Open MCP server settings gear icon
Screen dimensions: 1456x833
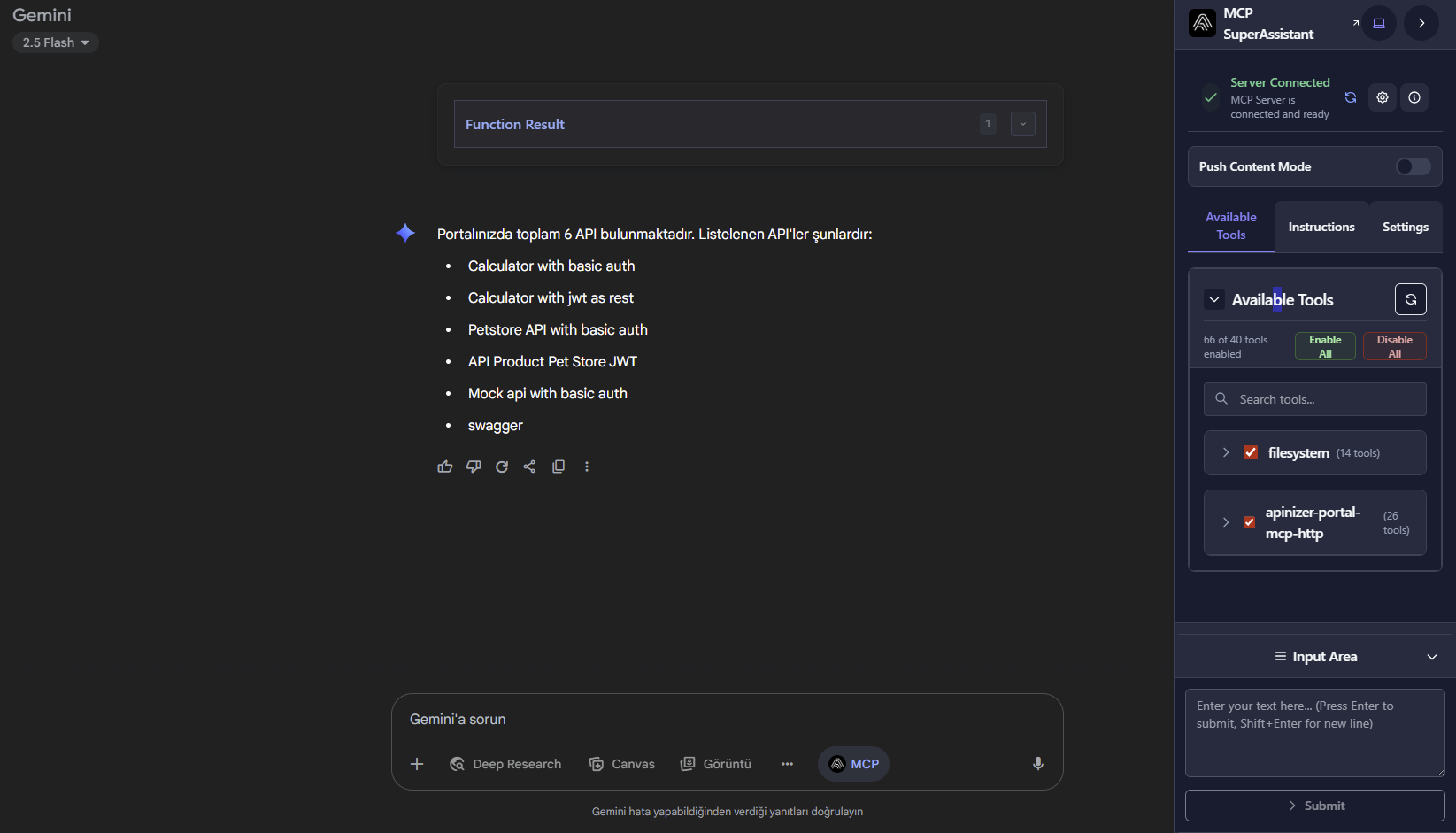click(x=1382, y=97)
